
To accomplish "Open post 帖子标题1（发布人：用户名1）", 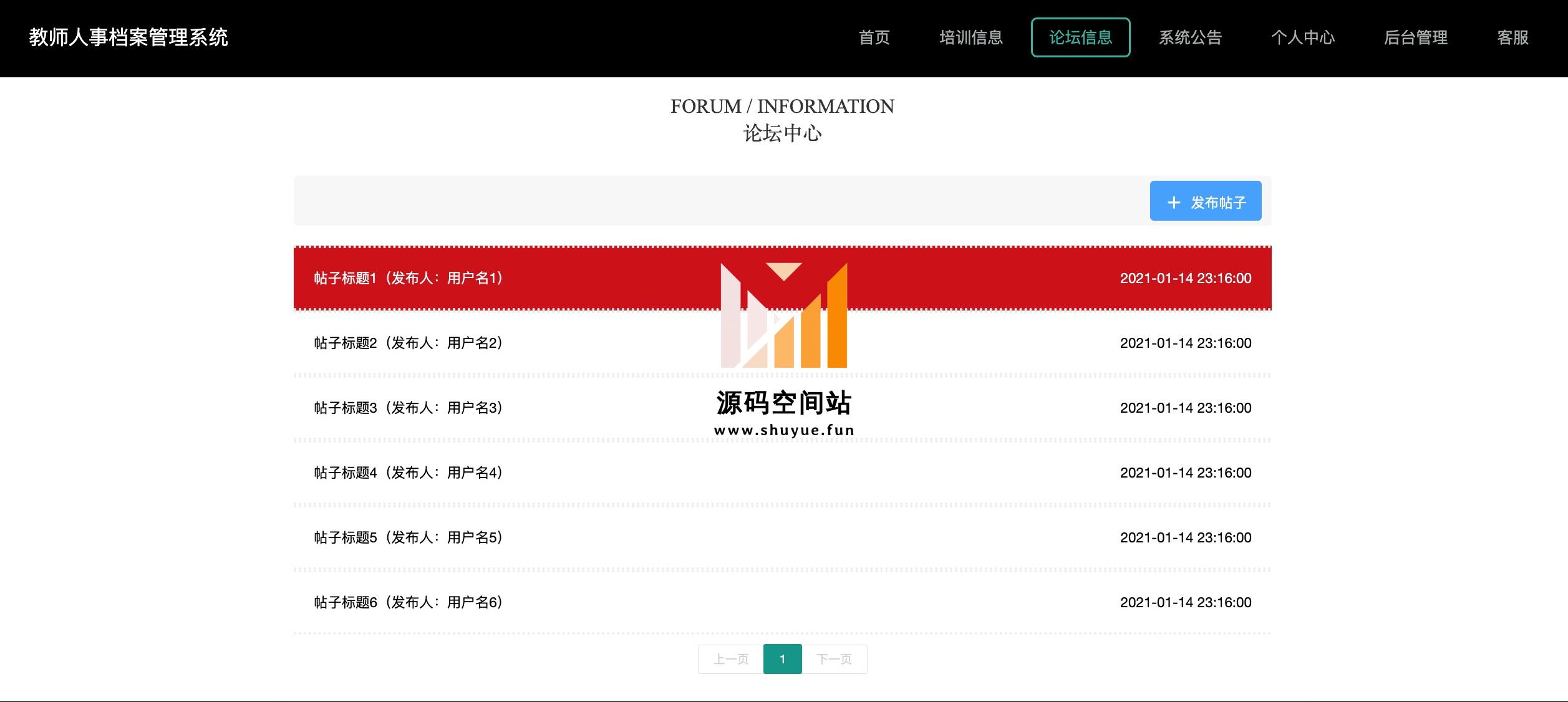I will 409,278.
